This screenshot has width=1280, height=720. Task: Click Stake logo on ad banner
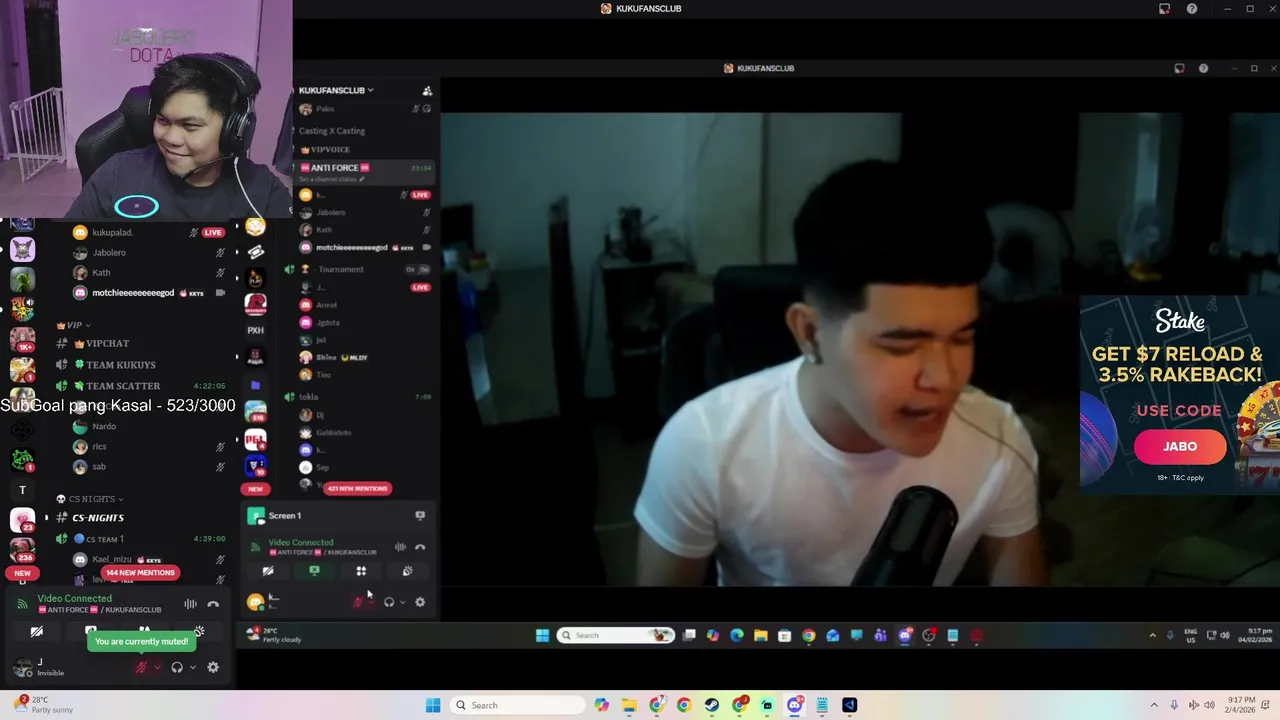1180,321
